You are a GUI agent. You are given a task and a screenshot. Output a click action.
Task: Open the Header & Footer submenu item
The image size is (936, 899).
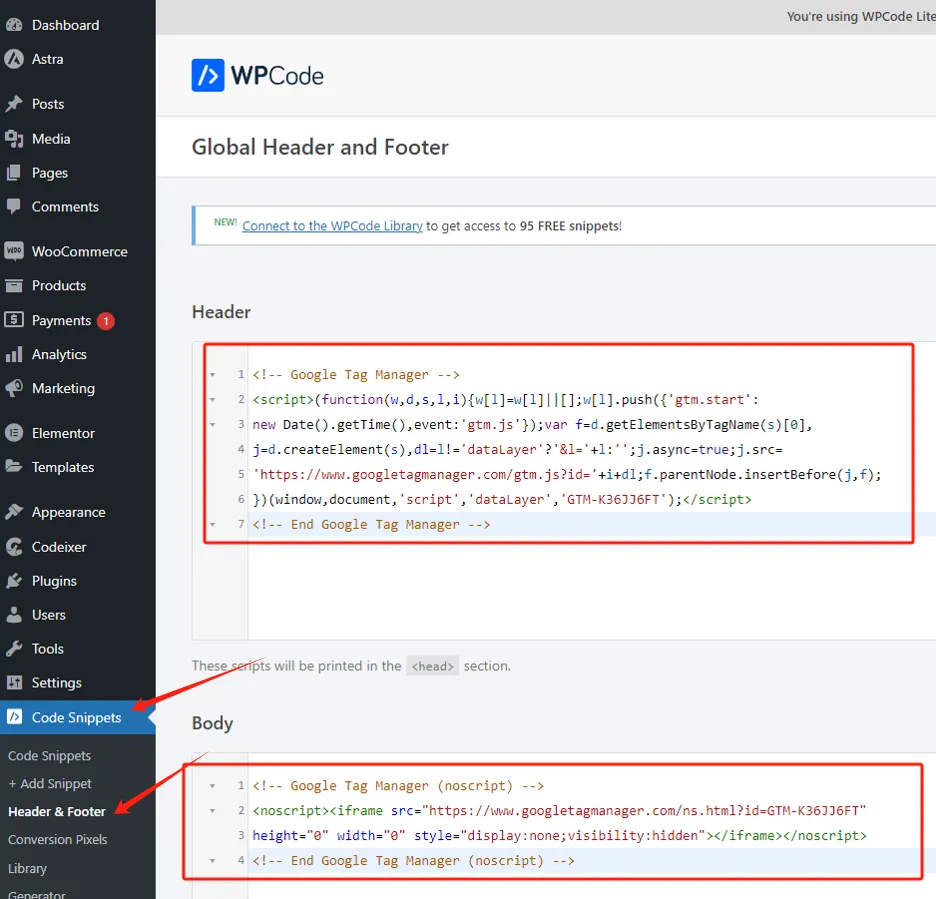pos(57,811)
